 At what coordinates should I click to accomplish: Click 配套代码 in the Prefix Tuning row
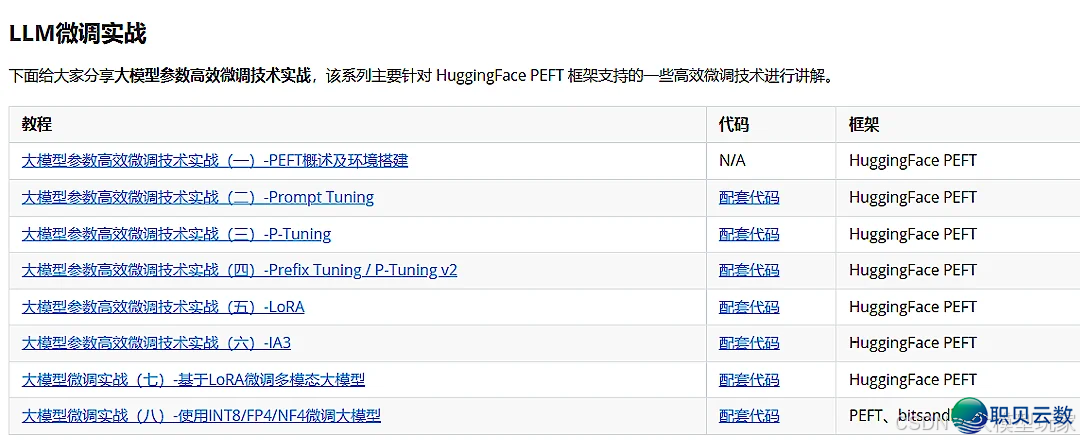tap(749, 270)
